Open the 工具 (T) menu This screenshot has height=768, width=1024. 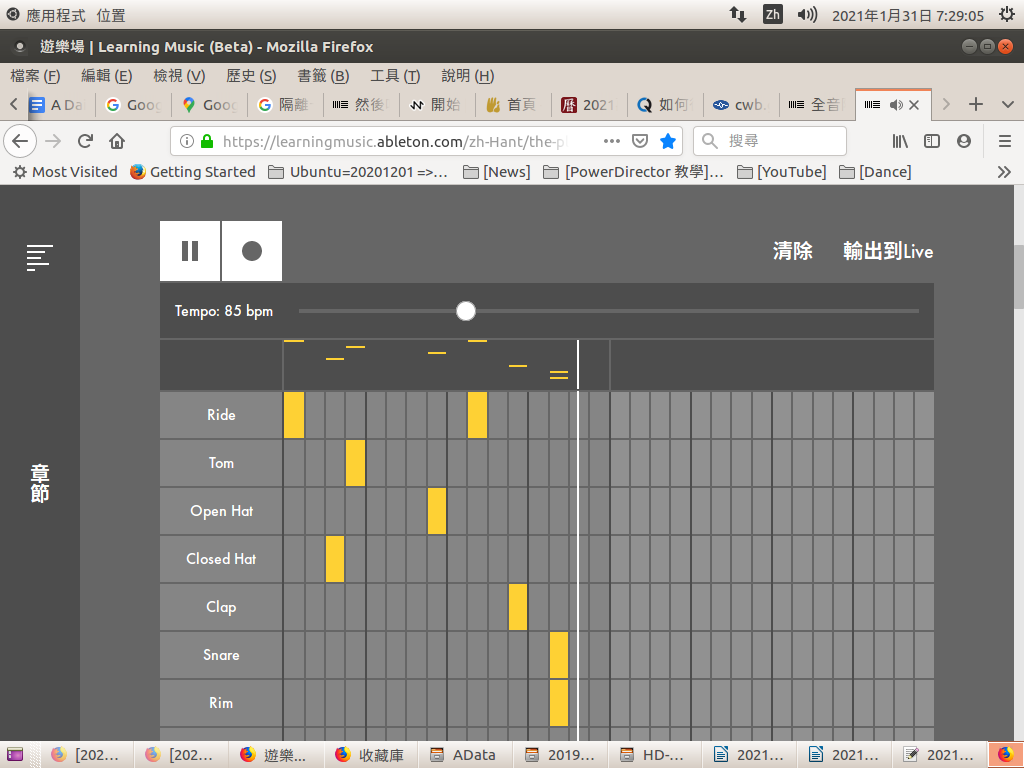395,76
